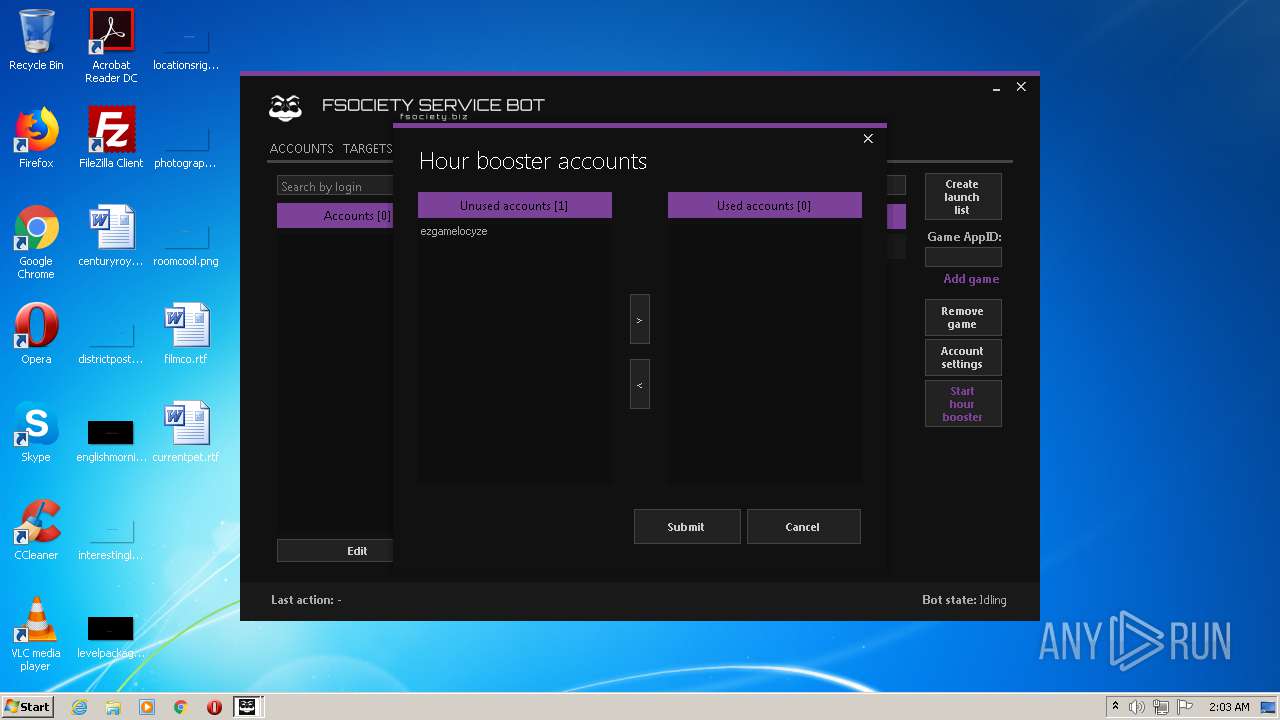The height and width of the screenshot is (720, 1280).
Task: Move account back with < button
Action: [x=640, y=384]
